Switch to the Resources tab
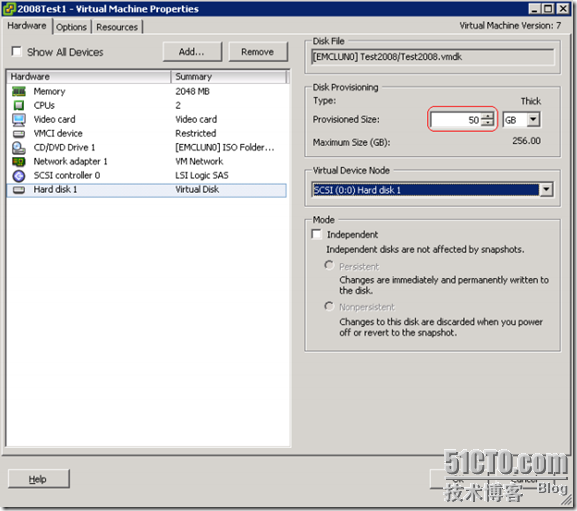 [117, 27]
